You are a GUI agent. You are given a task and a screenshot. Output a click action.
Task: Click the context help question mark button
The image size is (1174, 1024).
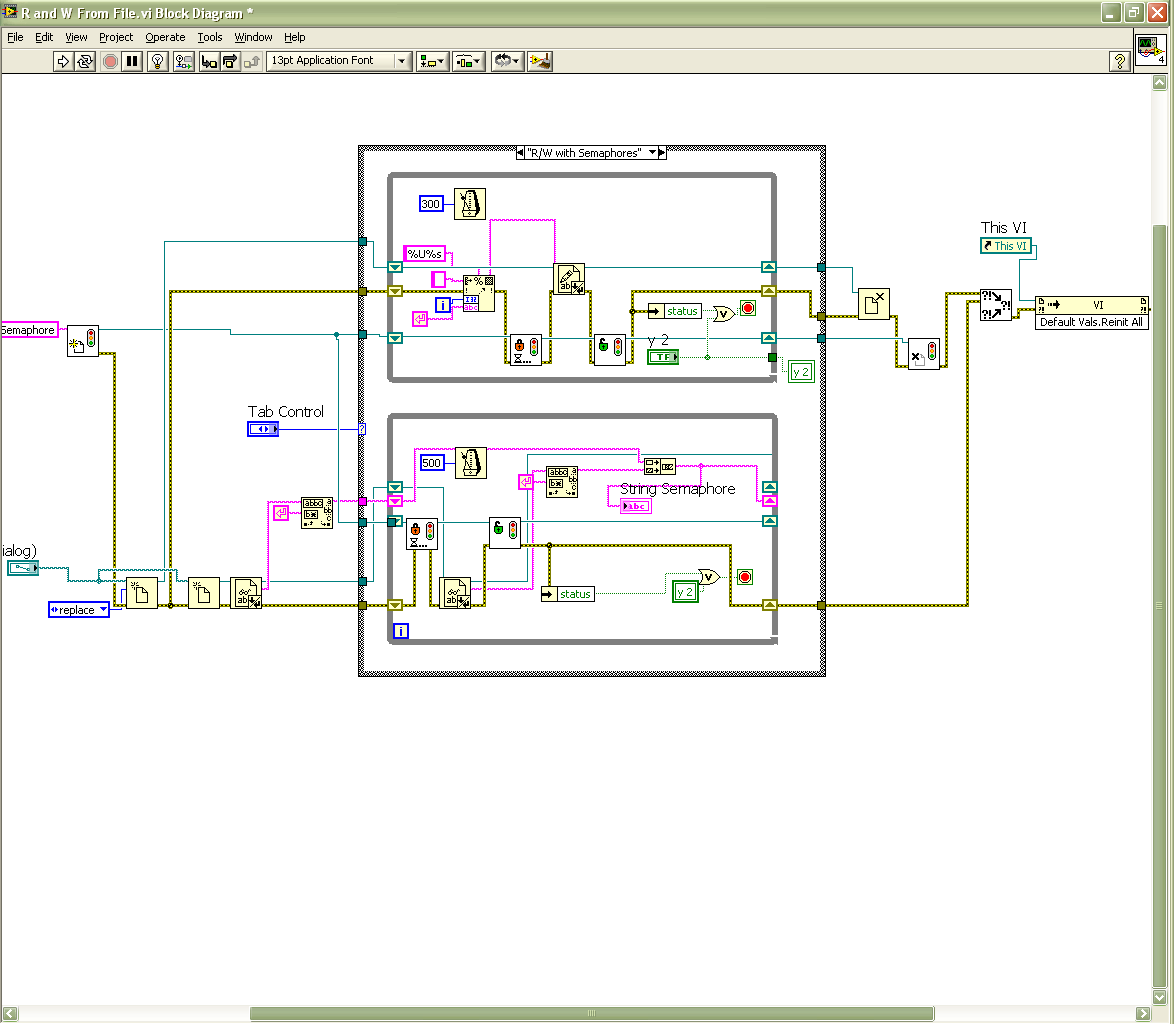[1120, 61]
